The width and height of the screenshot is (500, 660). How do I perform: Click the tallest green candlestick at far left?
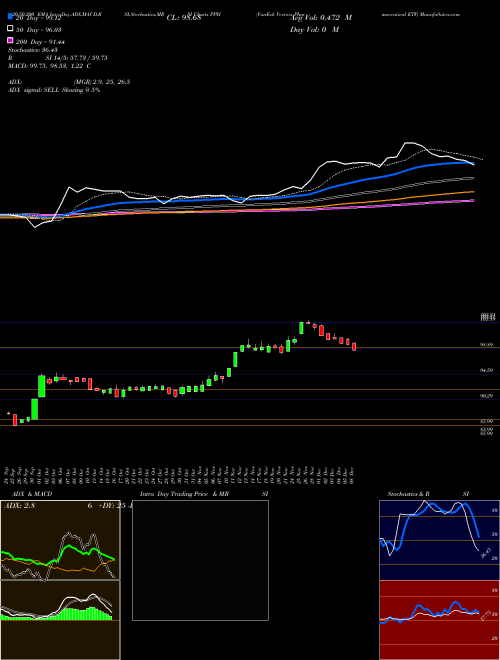tap(42, 386)
